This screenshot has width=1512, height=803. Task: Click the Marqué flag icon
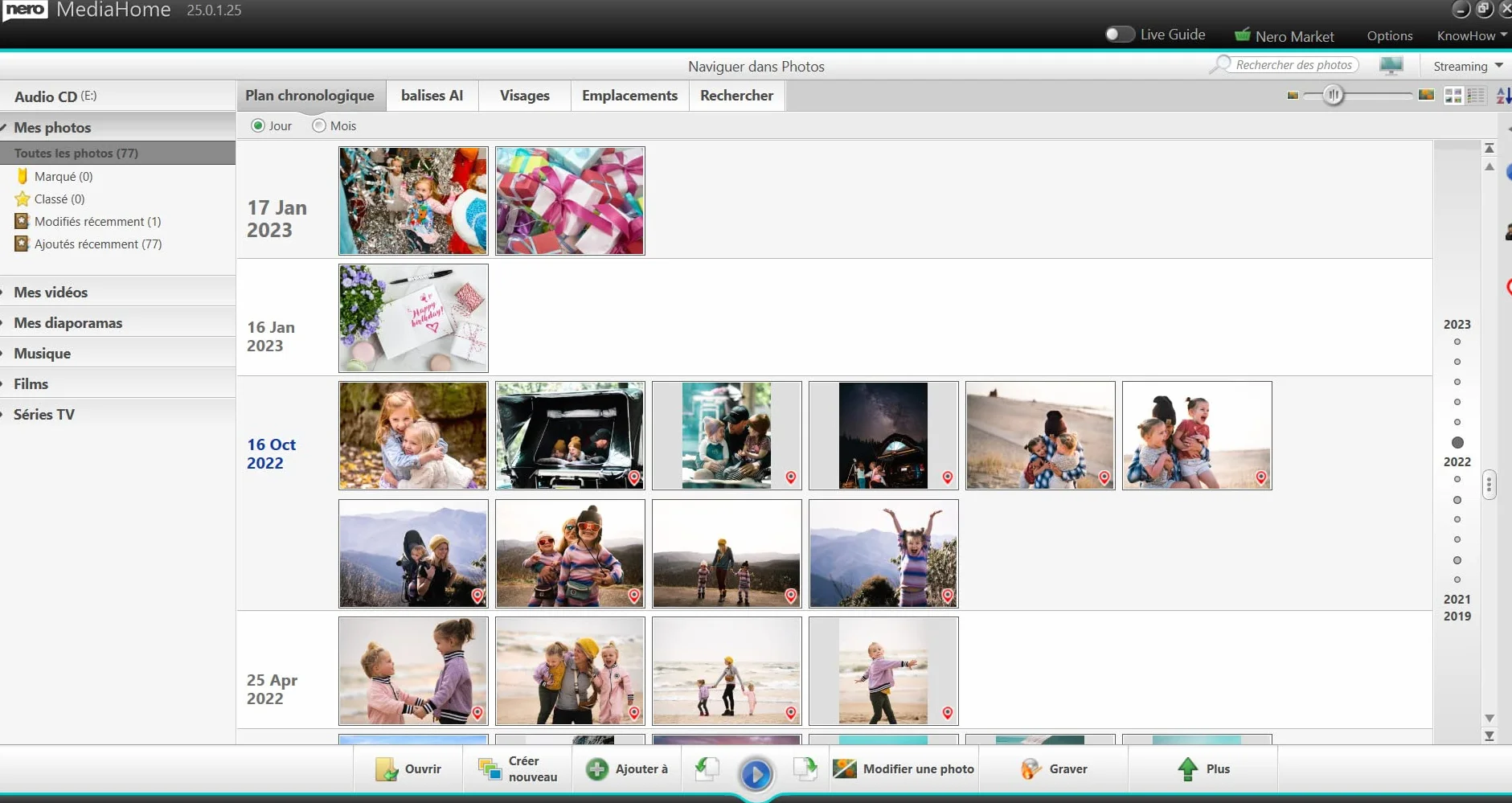[23, 176]
